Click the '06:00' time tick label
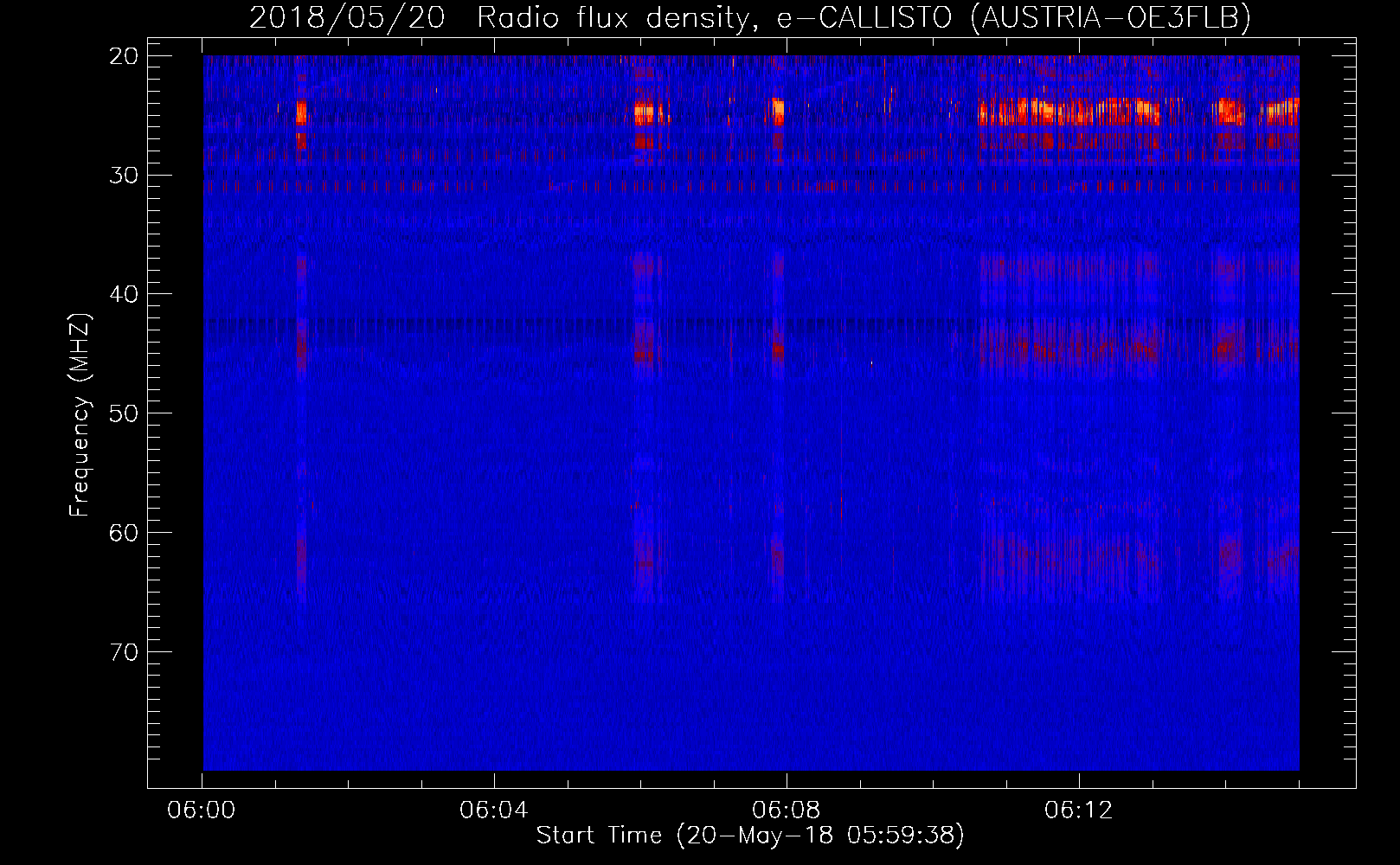Image resolution: width=1400 pixels, height=865 pixels. click(202, 811)
